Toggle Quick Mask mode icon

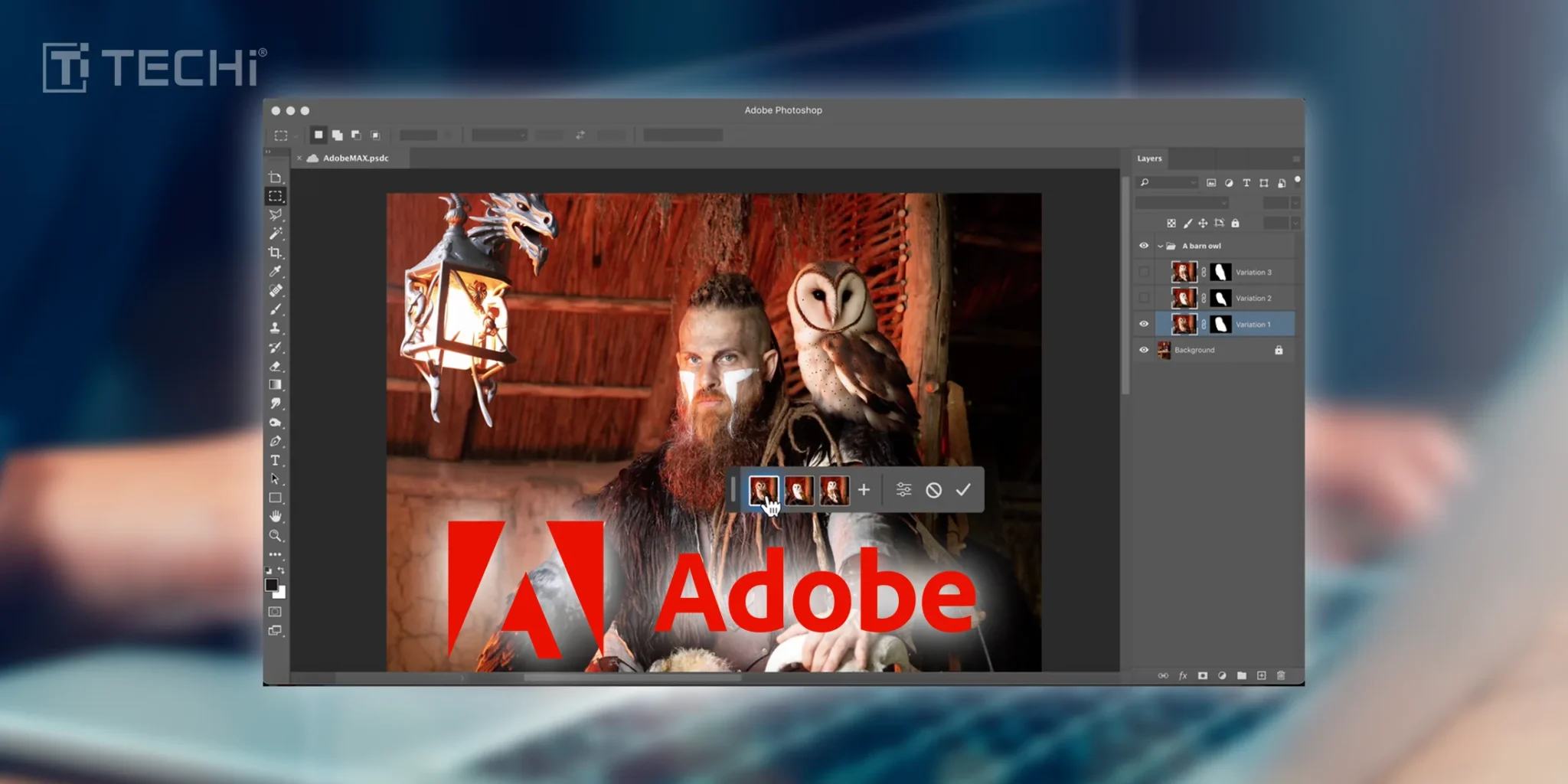pyautogui.click(x=275, y=612)
